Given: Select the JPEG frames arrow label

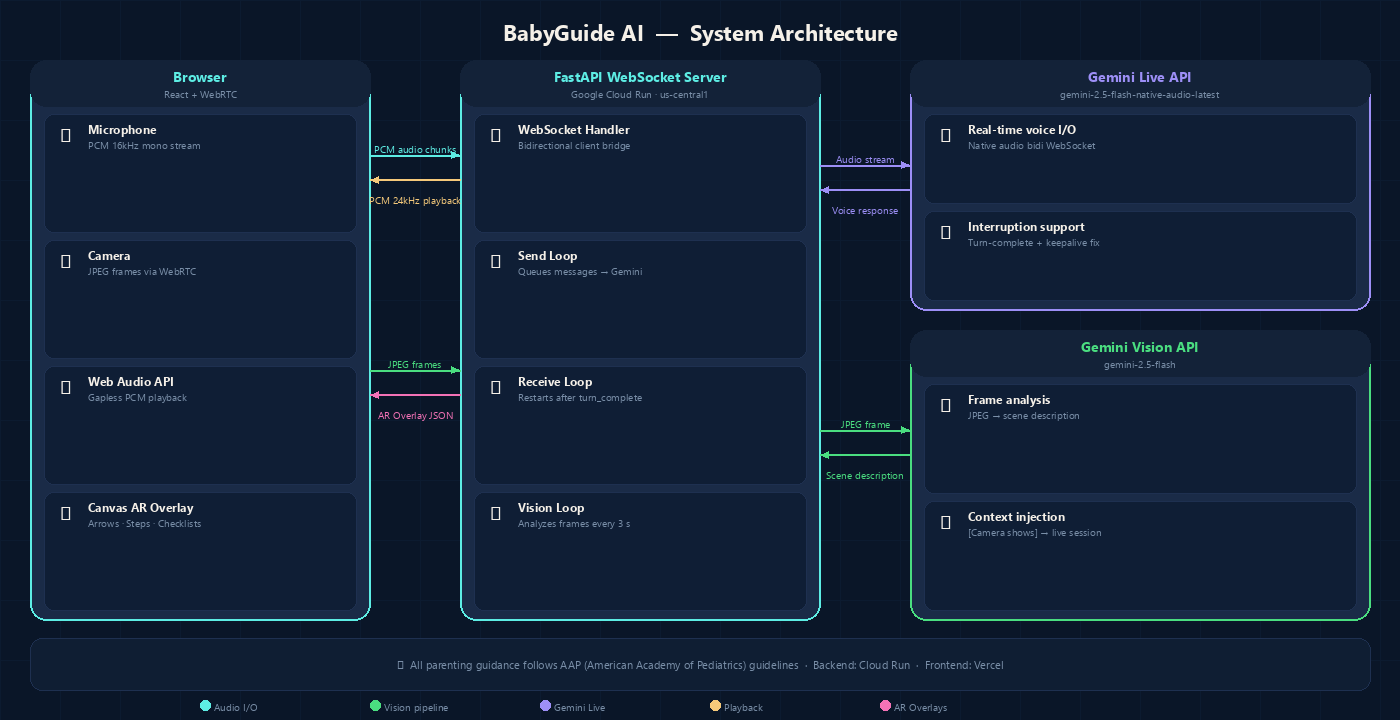Looking at the screenshot, I should [414, 365].
